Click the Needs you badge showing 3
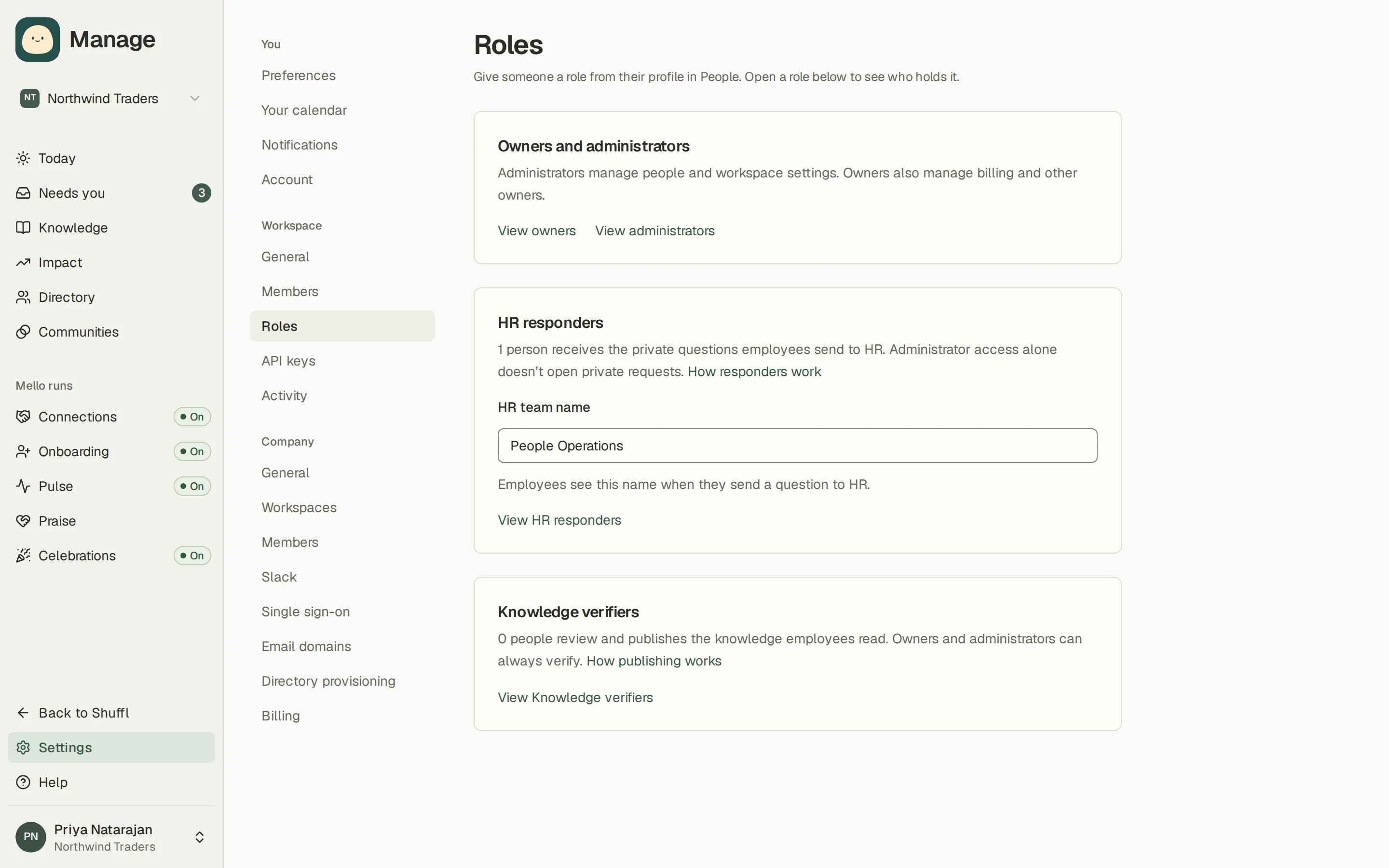This screenshot has width=1389, height=868. pos(202,193)
